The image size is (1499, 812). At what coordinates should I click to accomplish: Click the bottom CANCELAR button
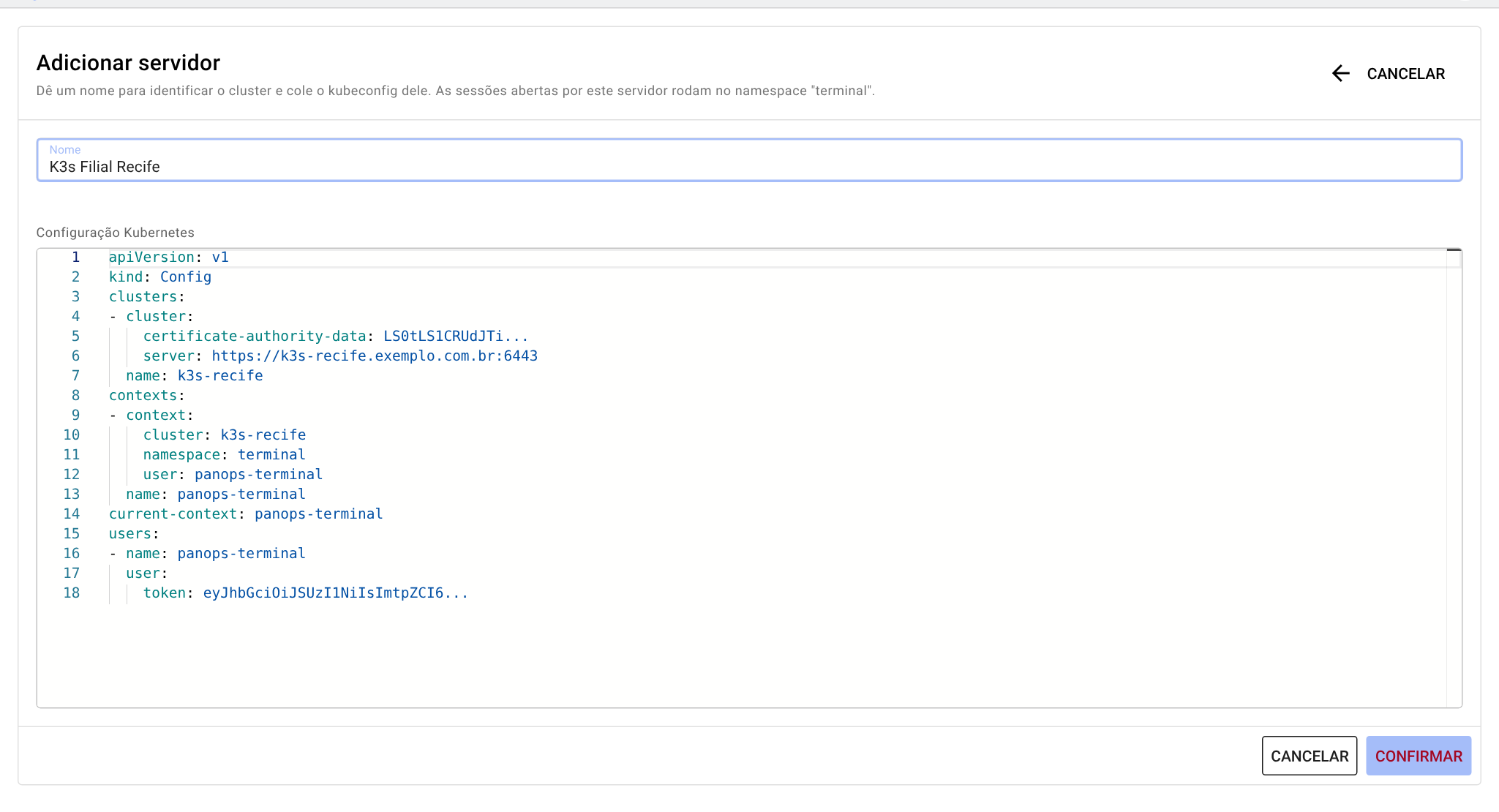click(1310, 756)
